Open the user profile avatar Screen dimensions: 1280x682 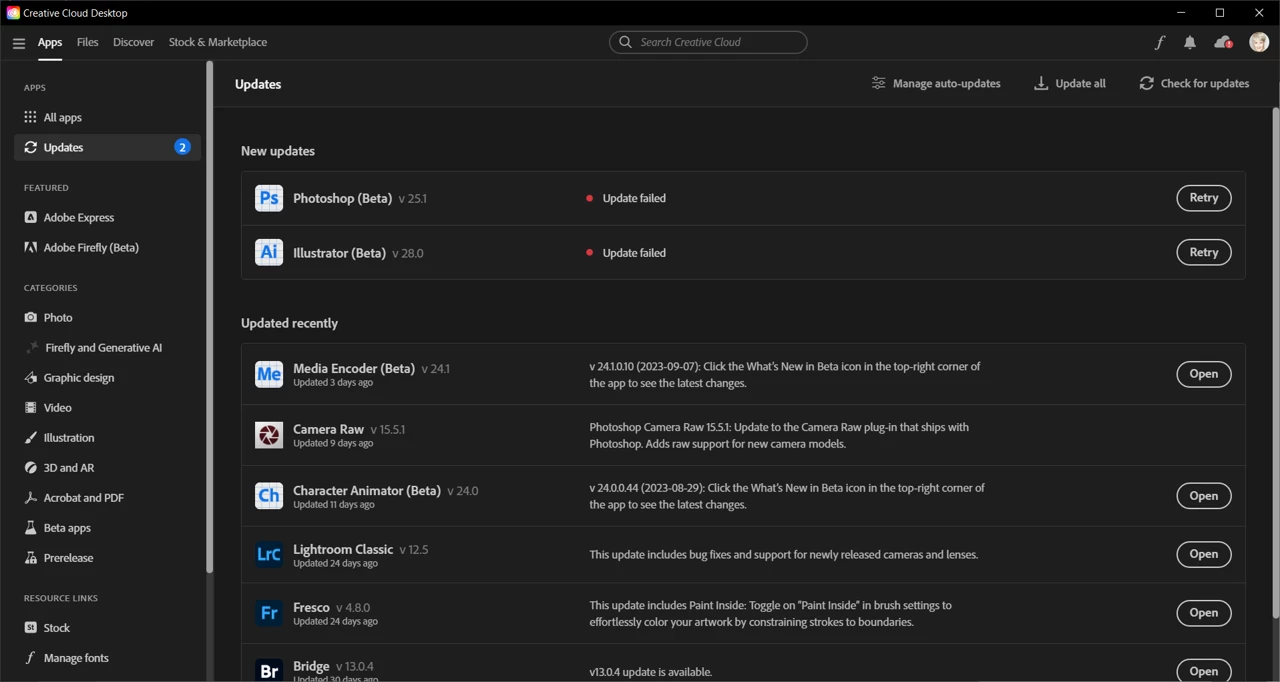pyautogui.click(x=1259, y=42)
